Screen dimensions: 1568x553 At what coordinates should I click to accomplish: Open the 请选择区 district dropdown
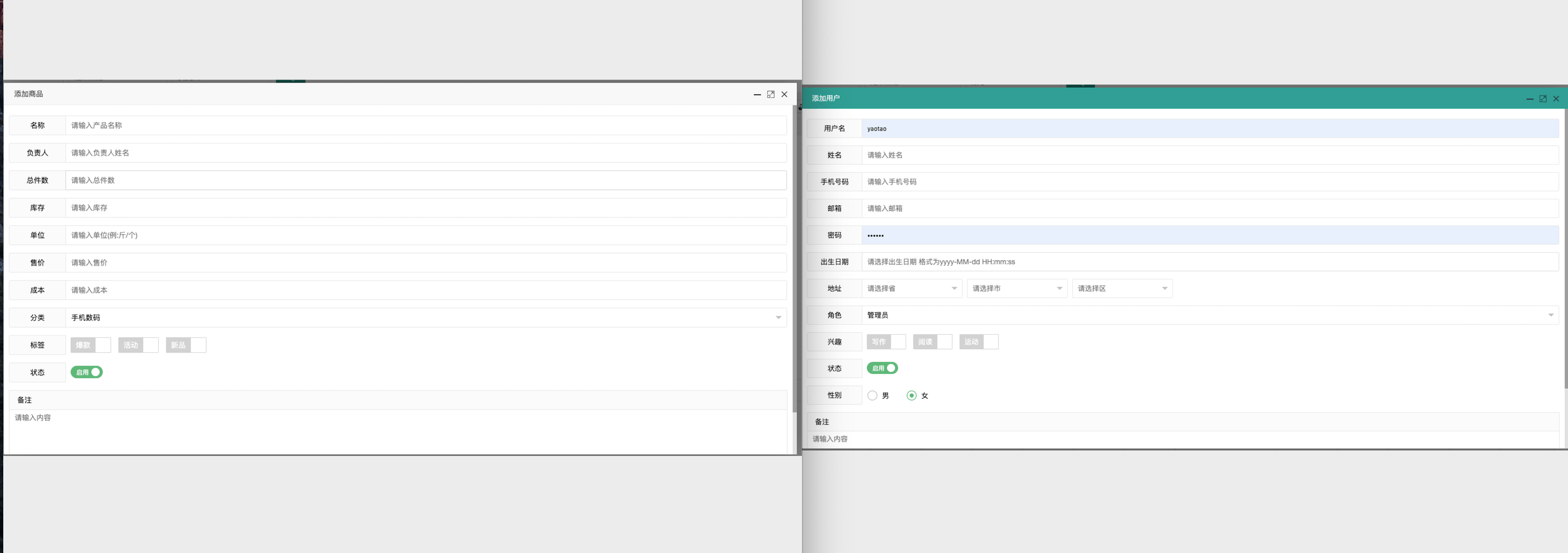1122,288
